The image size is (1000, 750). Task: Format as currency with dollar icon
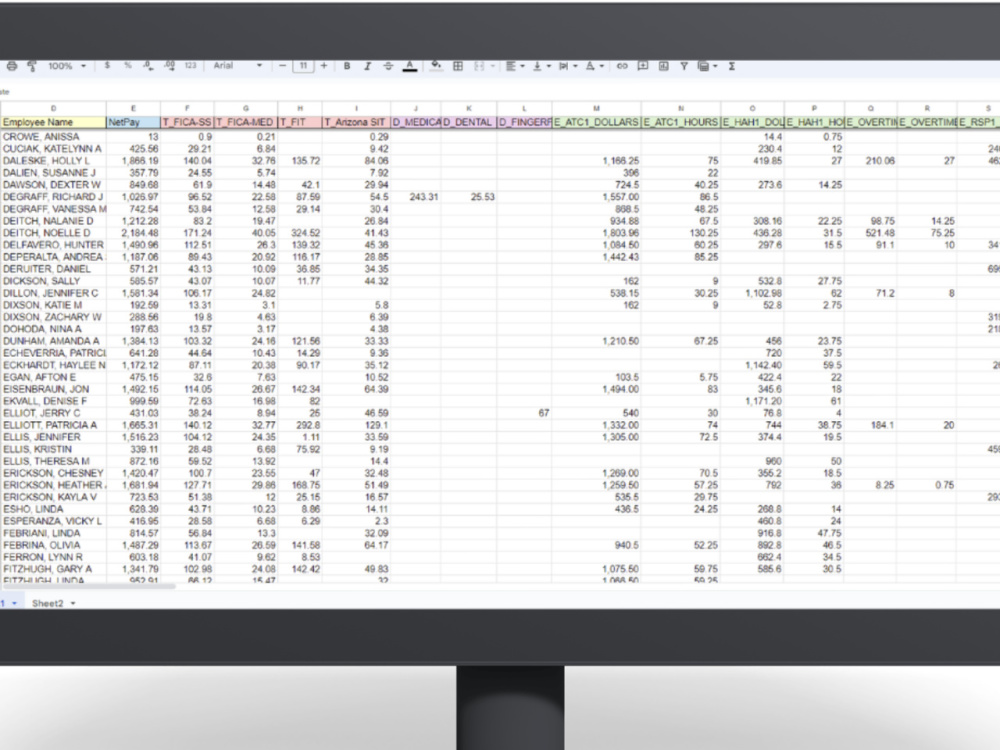tap(107, 66)
